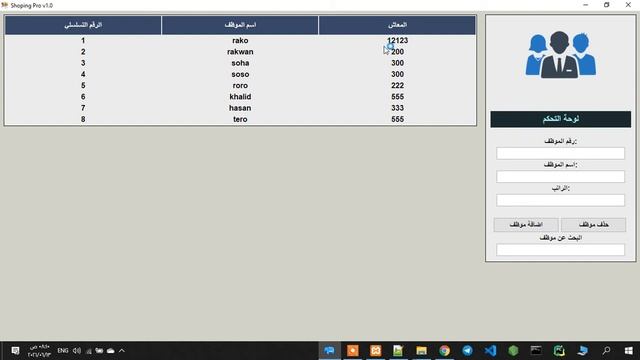The height and width of the screenshot is (360, 640).
Task: Select the row named hasan
Action: click(x=240, y=108)
